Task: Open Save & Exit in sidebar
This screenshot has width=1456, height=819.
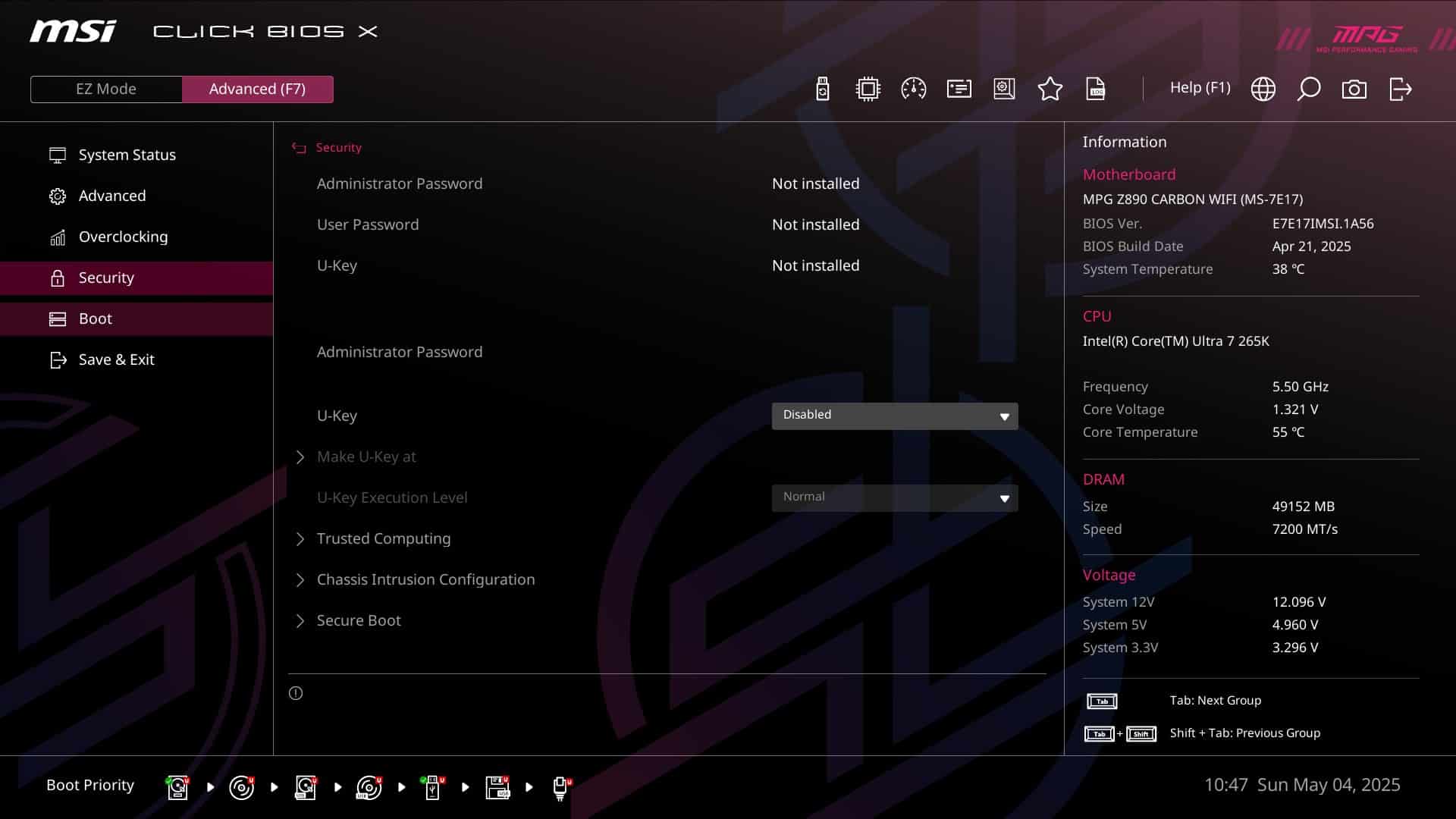Action: 136,359
